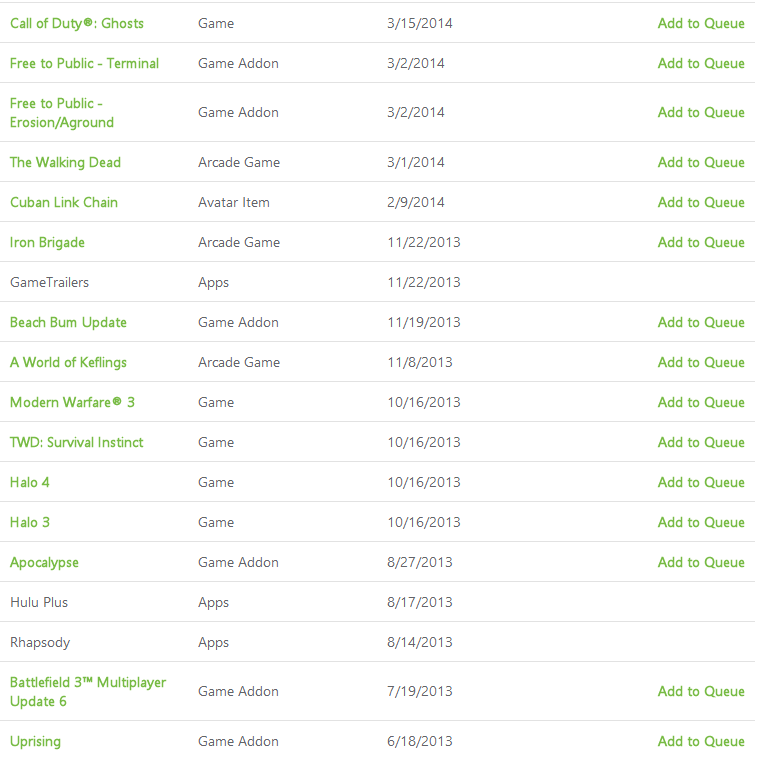The height and width of the screenshot is (759, 778).
Task: Add Iron Brigade to queue
Action: [x=701, y=243]
